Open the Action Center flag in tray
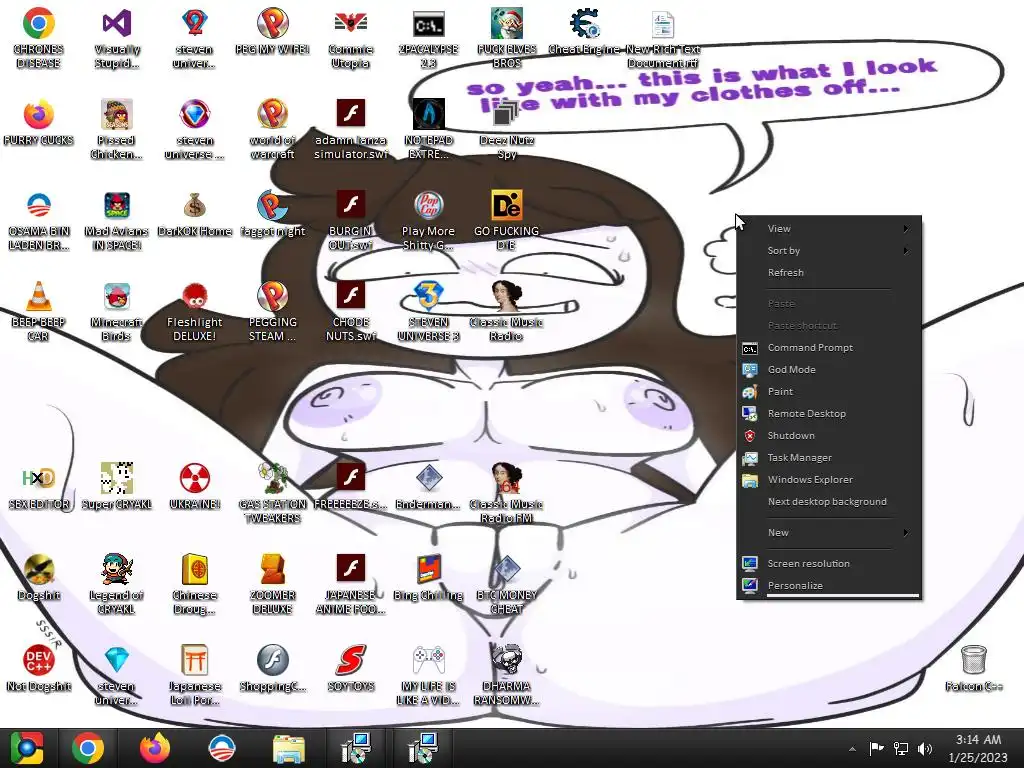1024x768 pixels. (x=876, y=748)
